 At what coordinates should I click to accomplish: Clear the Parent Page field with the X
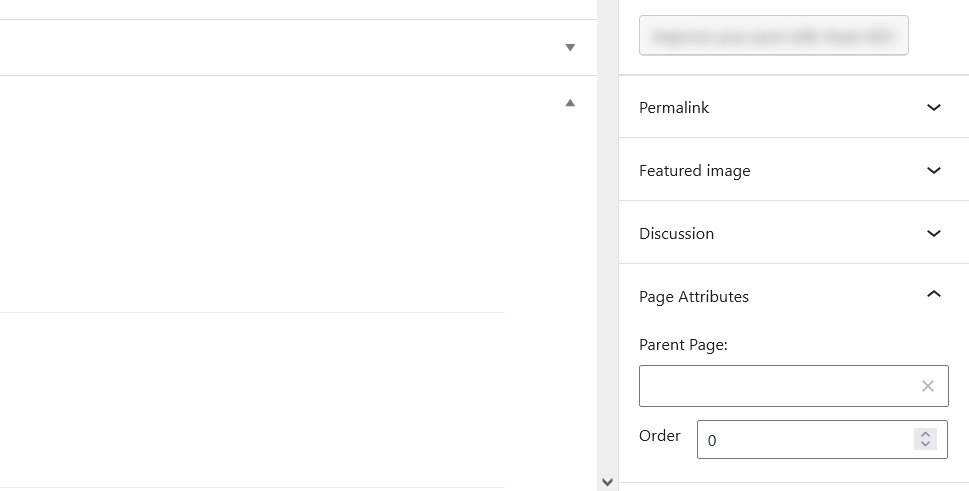pos(927,386)
